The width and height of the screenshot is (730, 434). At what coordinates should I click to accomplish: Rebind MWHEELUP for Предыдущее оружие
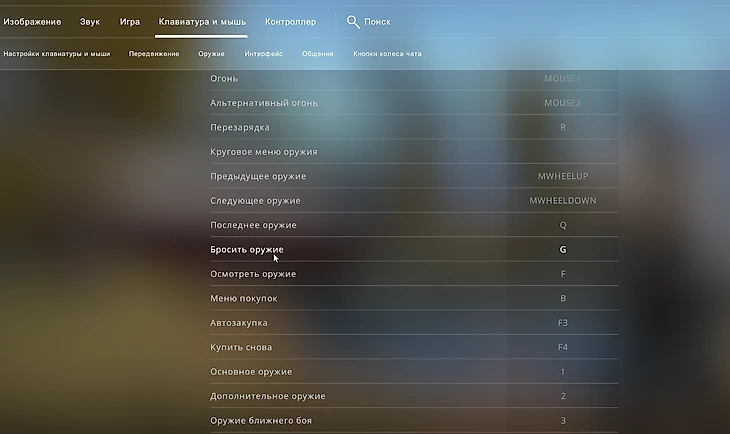(x=562, y=176)
